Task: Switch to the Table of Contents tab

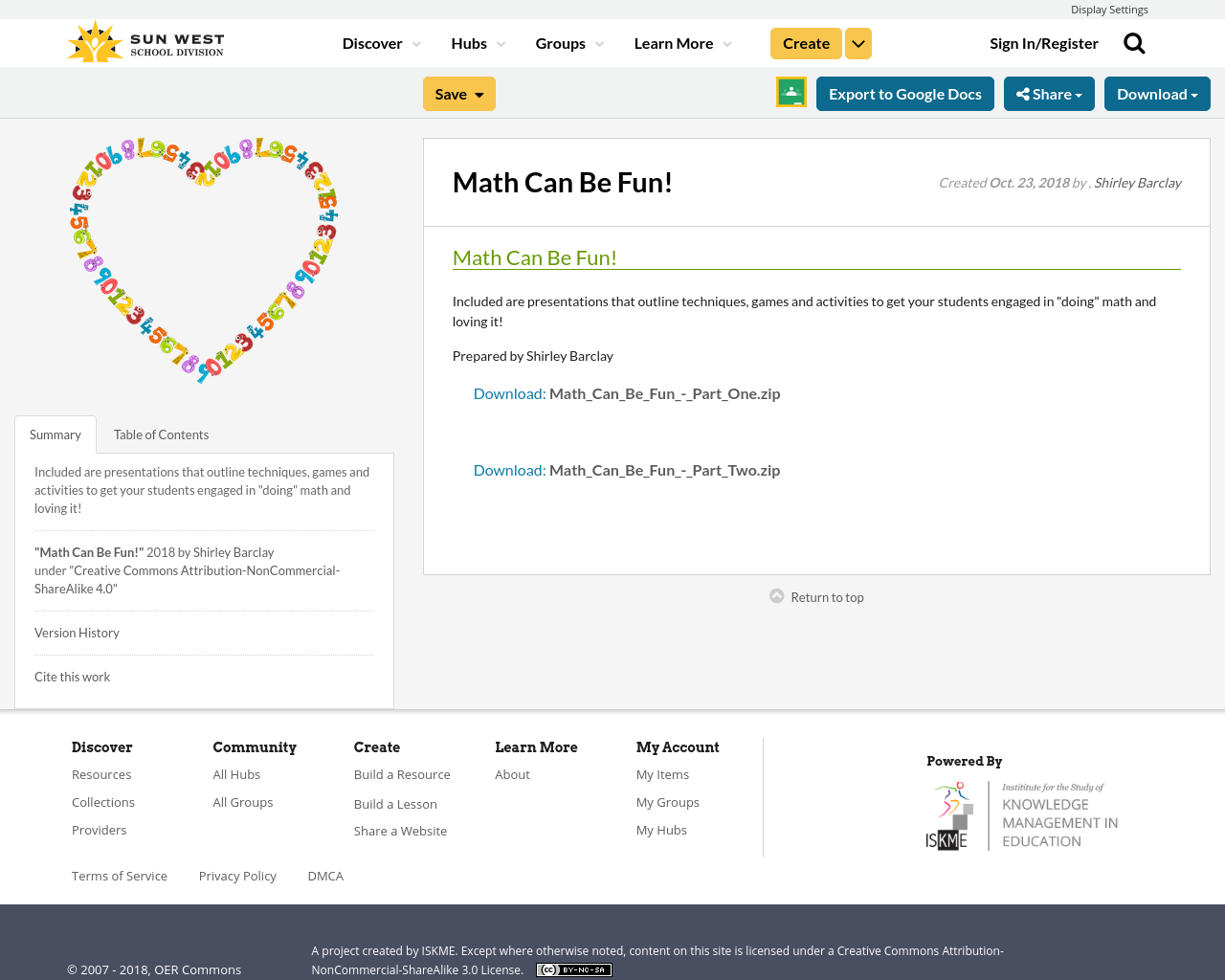Action: pos(160,433)
